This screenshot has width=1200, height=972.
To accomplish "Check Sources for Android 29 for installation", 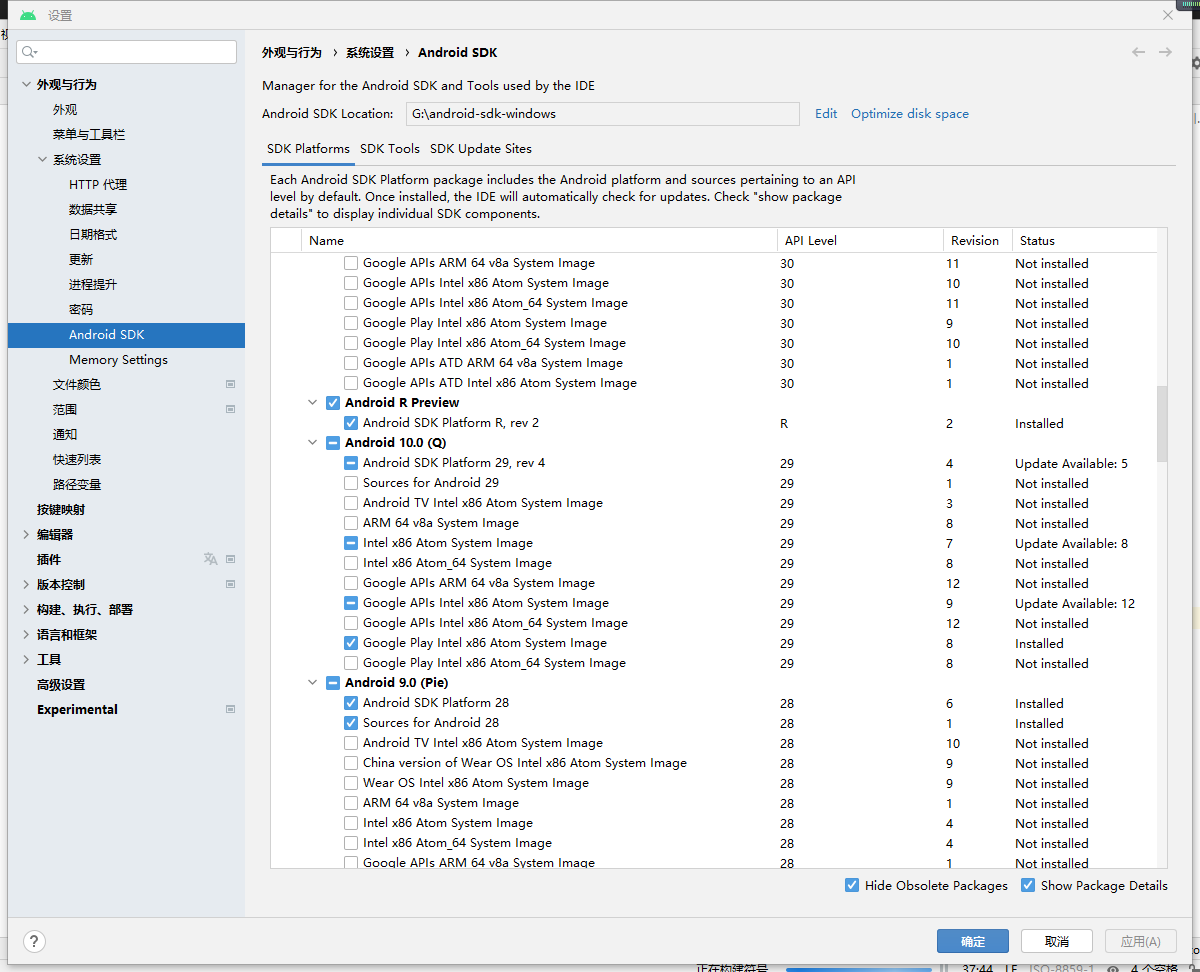I will [350, 483].
